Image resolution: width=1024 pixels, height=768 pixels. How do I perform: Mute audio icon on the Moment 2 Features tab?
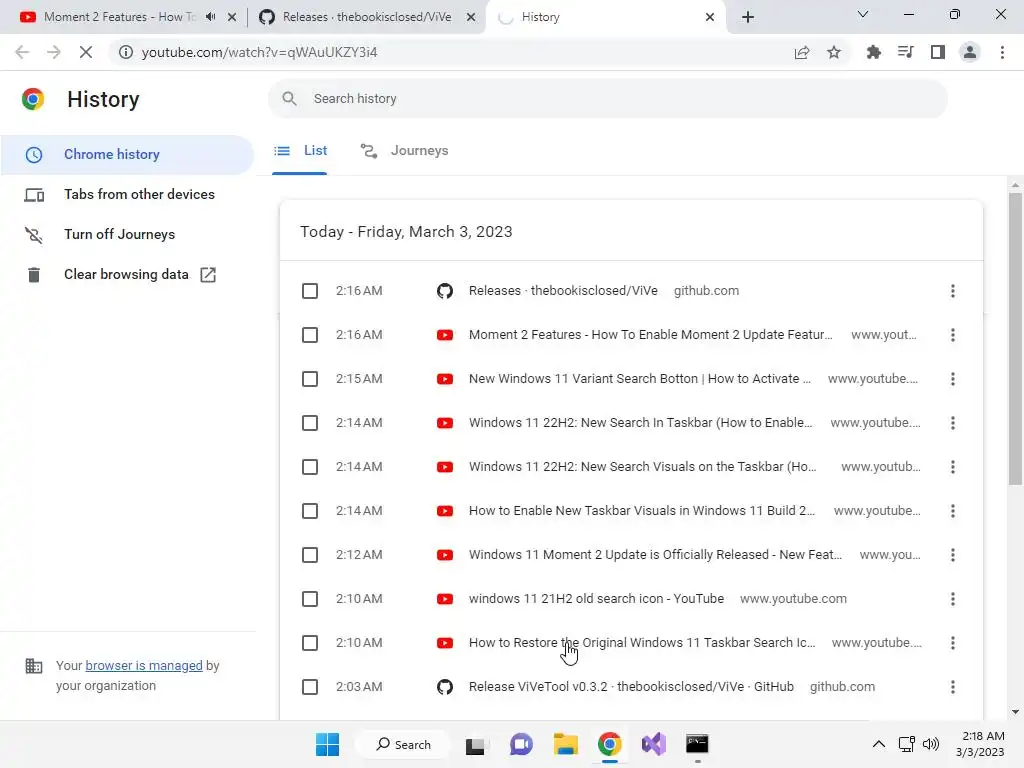click(210, 17)
